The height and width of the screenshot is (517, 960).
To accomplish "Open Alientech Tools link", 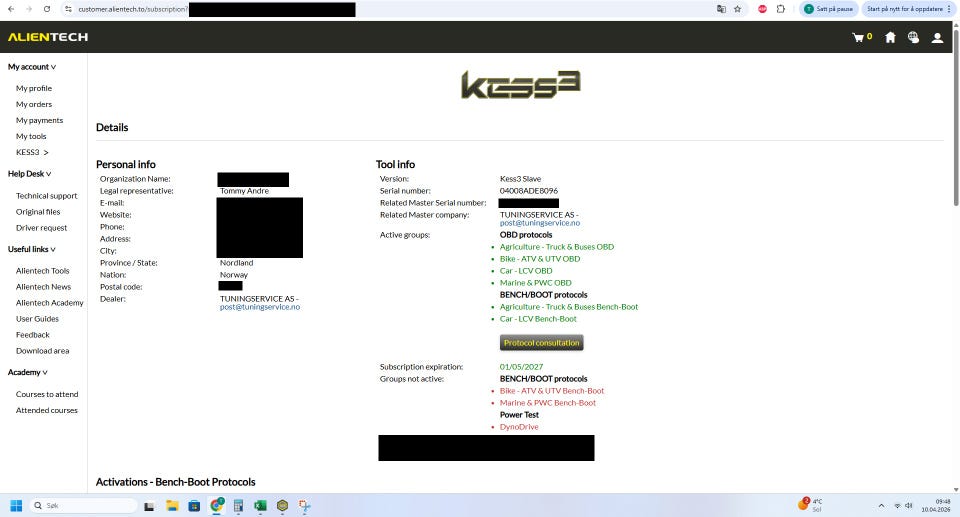I will [42, 271].
